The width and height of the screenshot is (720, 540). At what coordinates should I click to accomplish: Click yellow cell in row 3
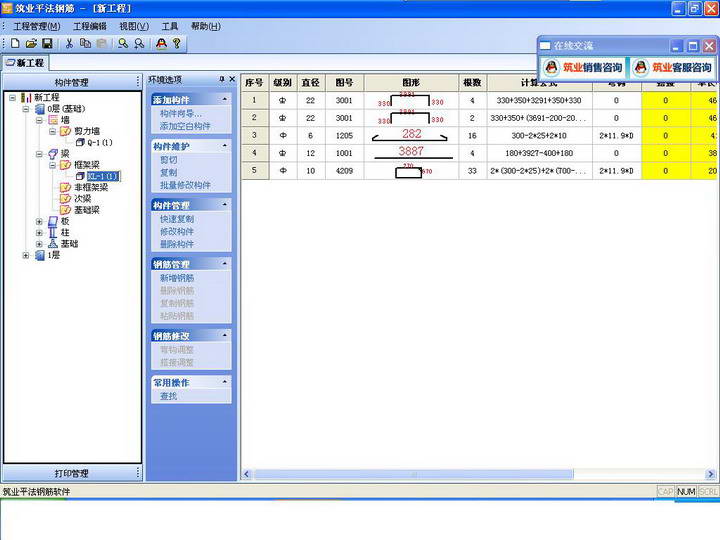pyautogui.click(x=665, y=135)
